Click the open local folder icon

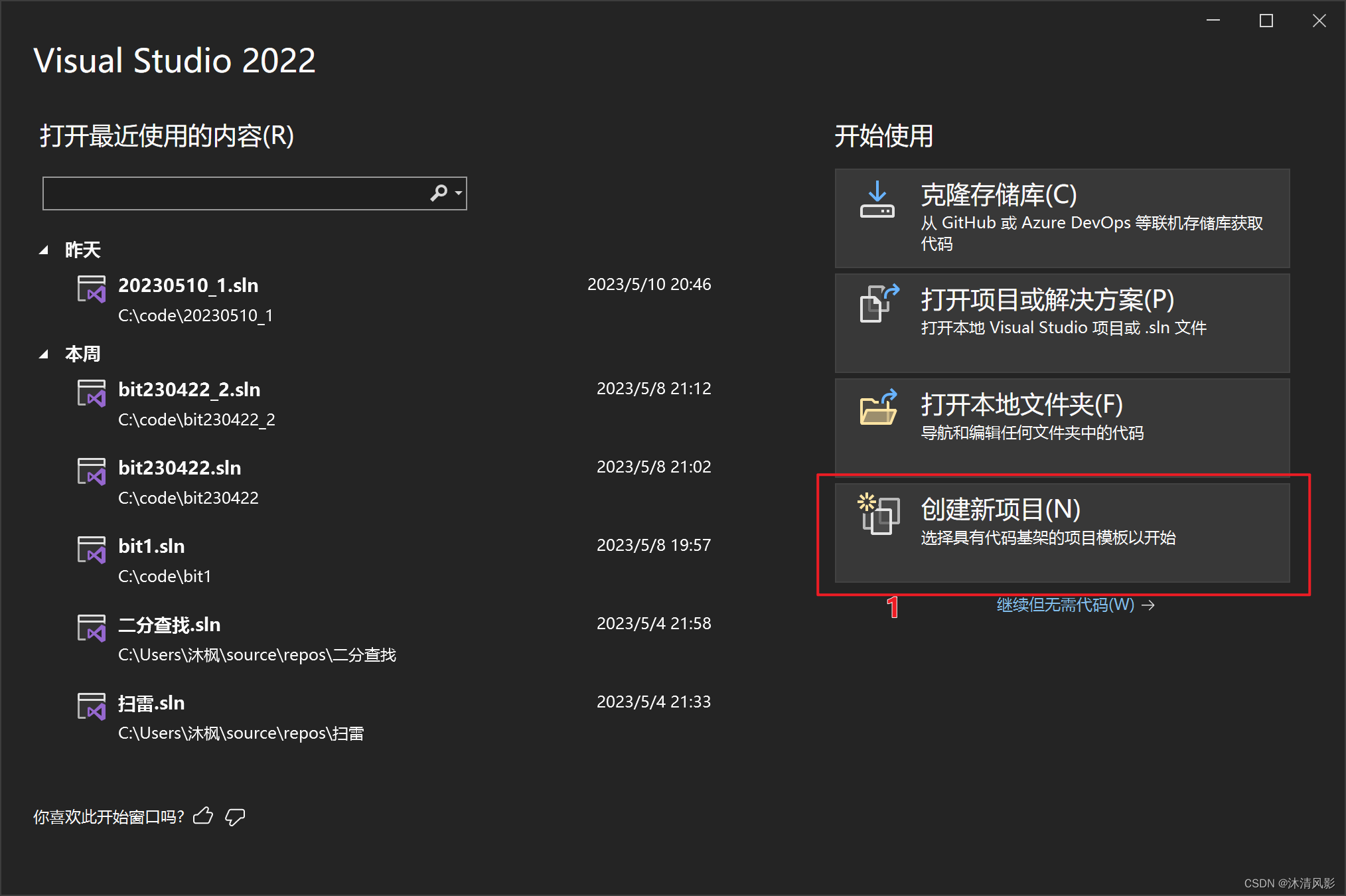(878, 408)
